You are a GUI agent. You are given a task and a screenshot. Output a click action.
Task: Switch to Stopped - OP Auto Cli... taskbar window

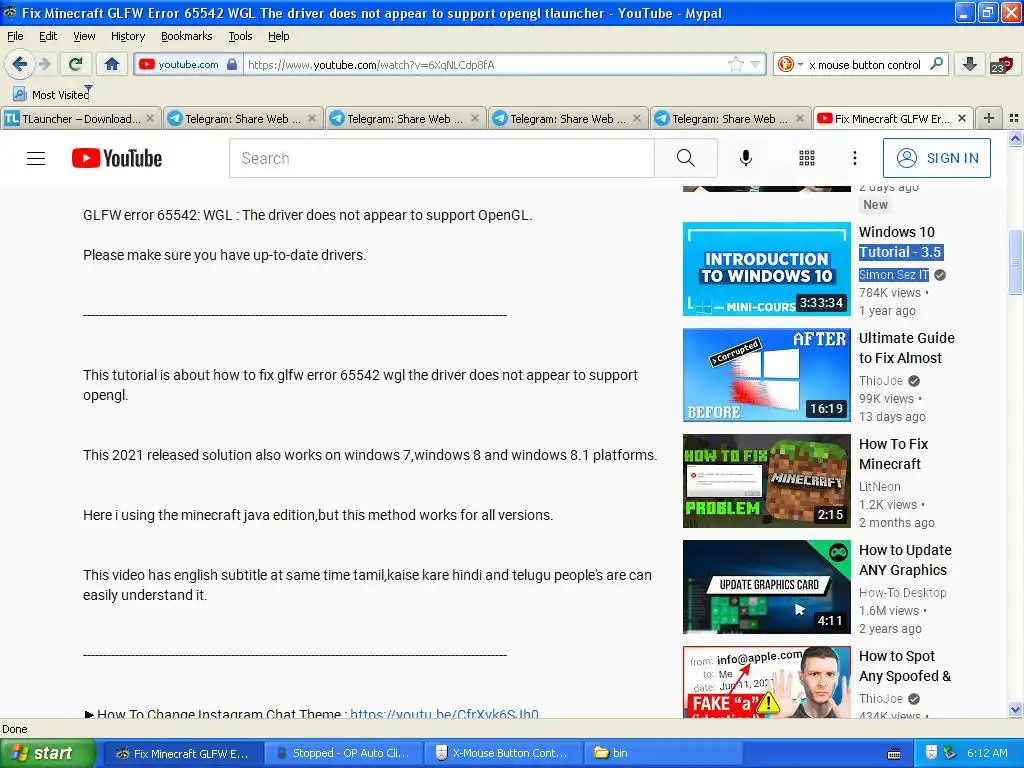click(345, 754)
